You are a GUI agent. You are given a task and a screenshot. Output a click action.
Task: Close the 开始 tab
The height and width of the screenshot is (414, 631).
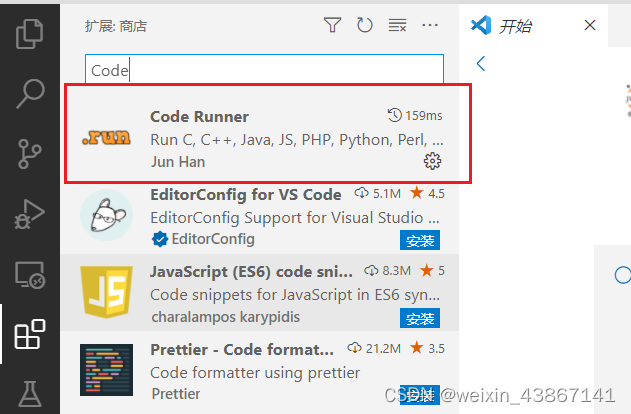[590, 25]
